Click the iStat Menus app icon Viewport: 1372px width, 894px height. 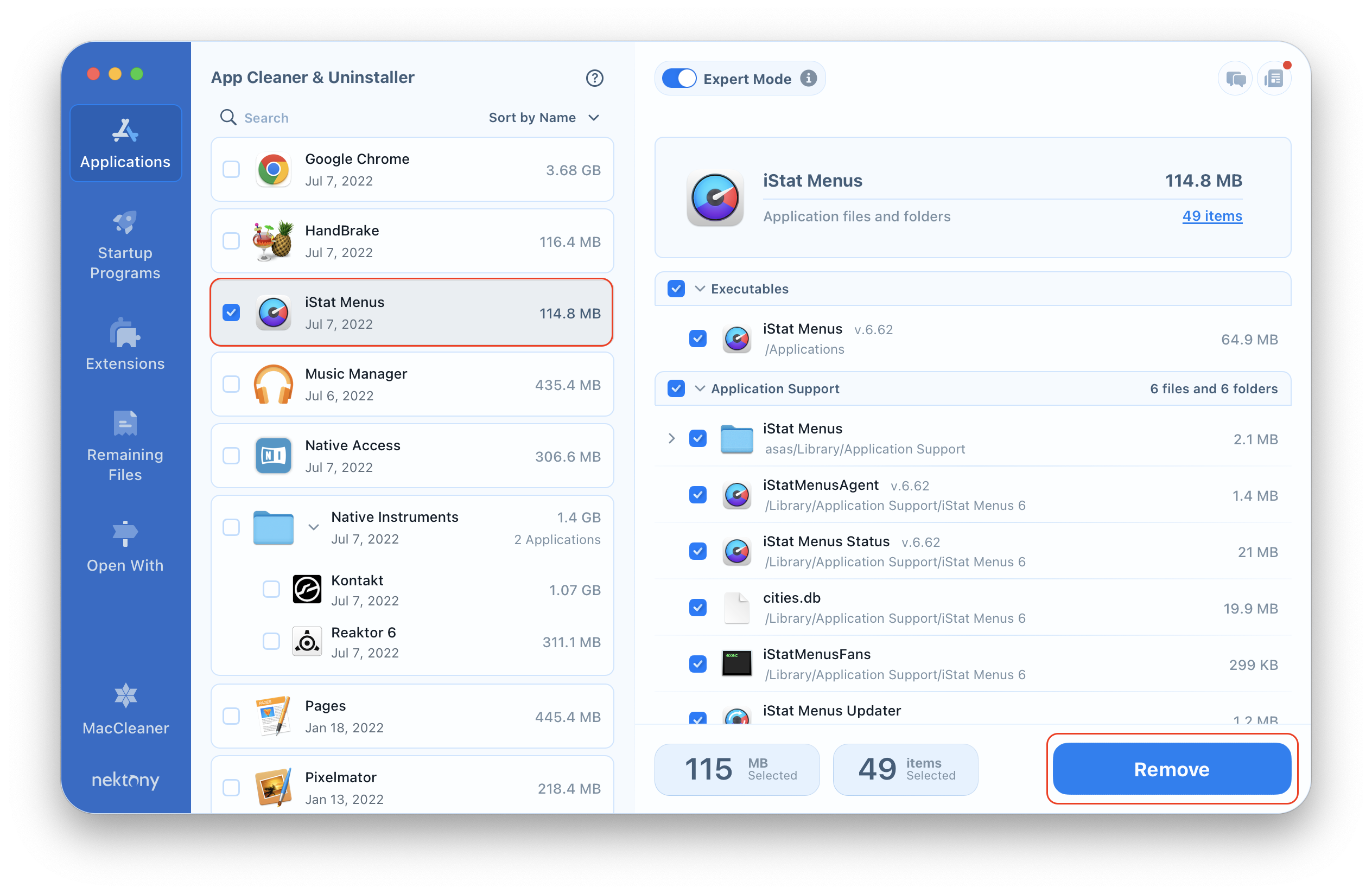(x=274, y=313)
